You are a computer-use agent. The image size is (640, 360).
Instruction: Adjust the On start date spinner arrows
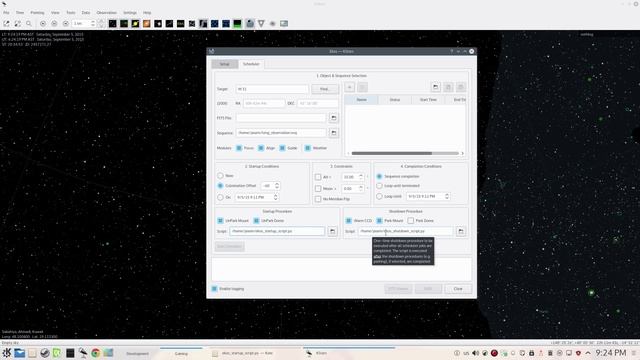(276, 197)
